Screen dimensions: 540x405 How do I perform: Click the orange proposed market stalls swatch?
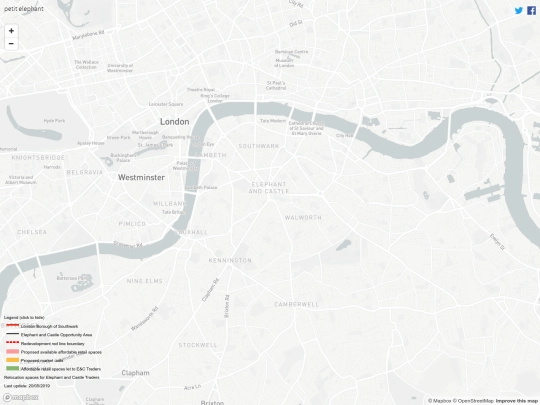coord(12,360)
